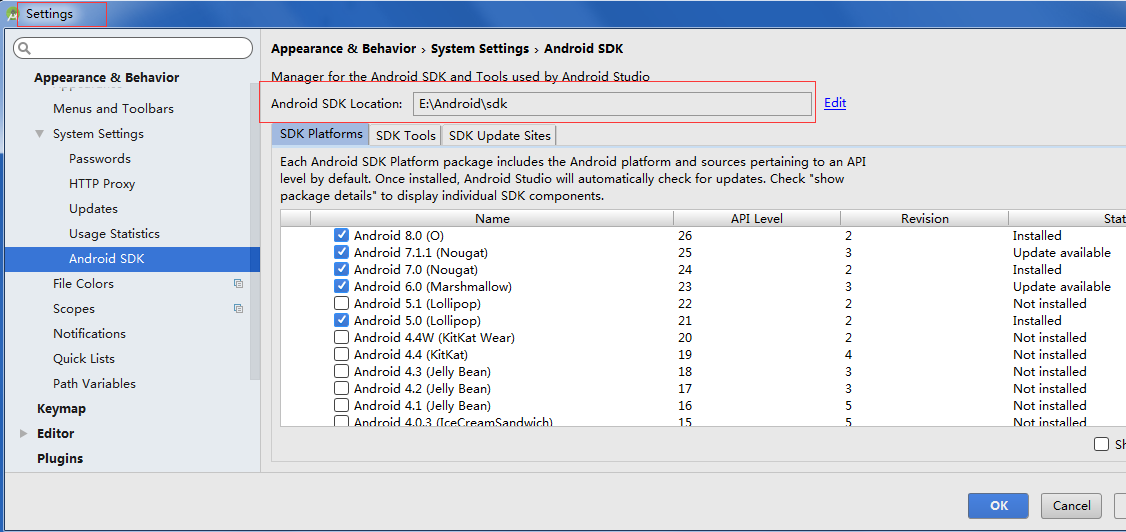Click 'Not installed' status for Android 5.1
The height and width of the screenshot is (532, 1126).
tap(1049, 304)
